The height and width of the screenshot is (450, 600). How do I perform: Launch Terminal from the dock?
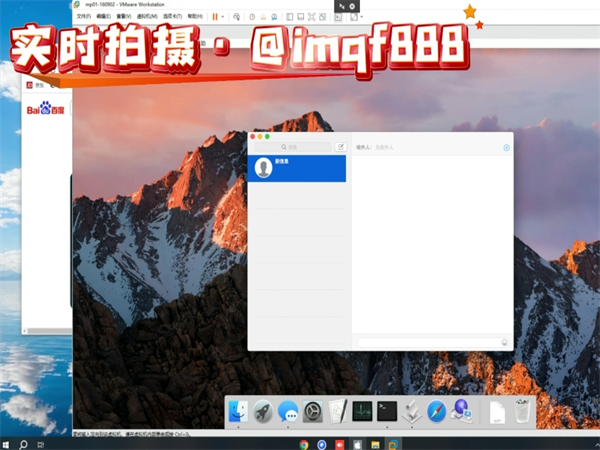point(387,411)
